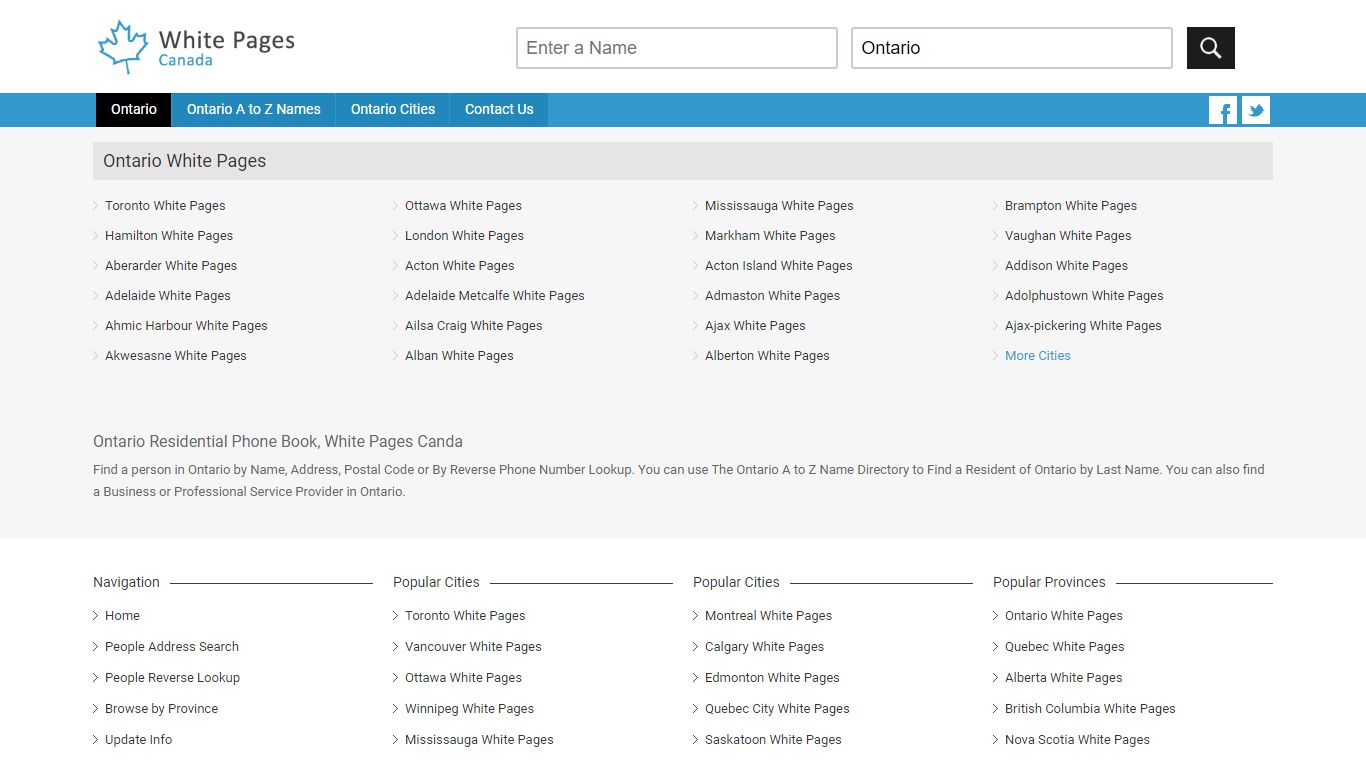The width and height of the screenshot is (1366, 768).
Task: Open British Columbia White Pages link
Action: (x=1090, y=709)
